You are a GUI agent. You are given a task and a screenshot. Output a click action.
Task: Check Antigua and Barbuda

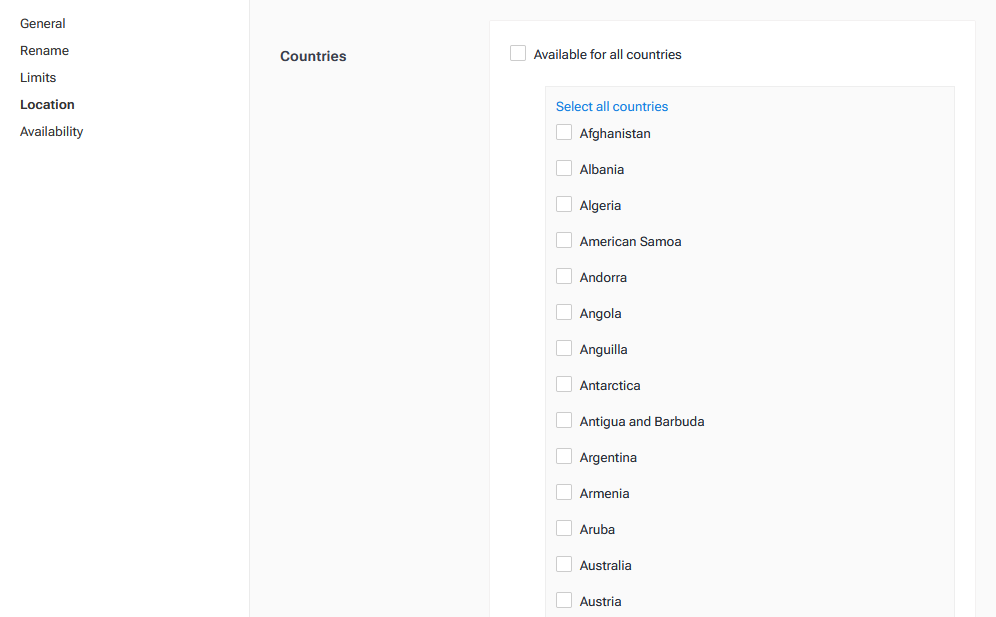point(564,420)
